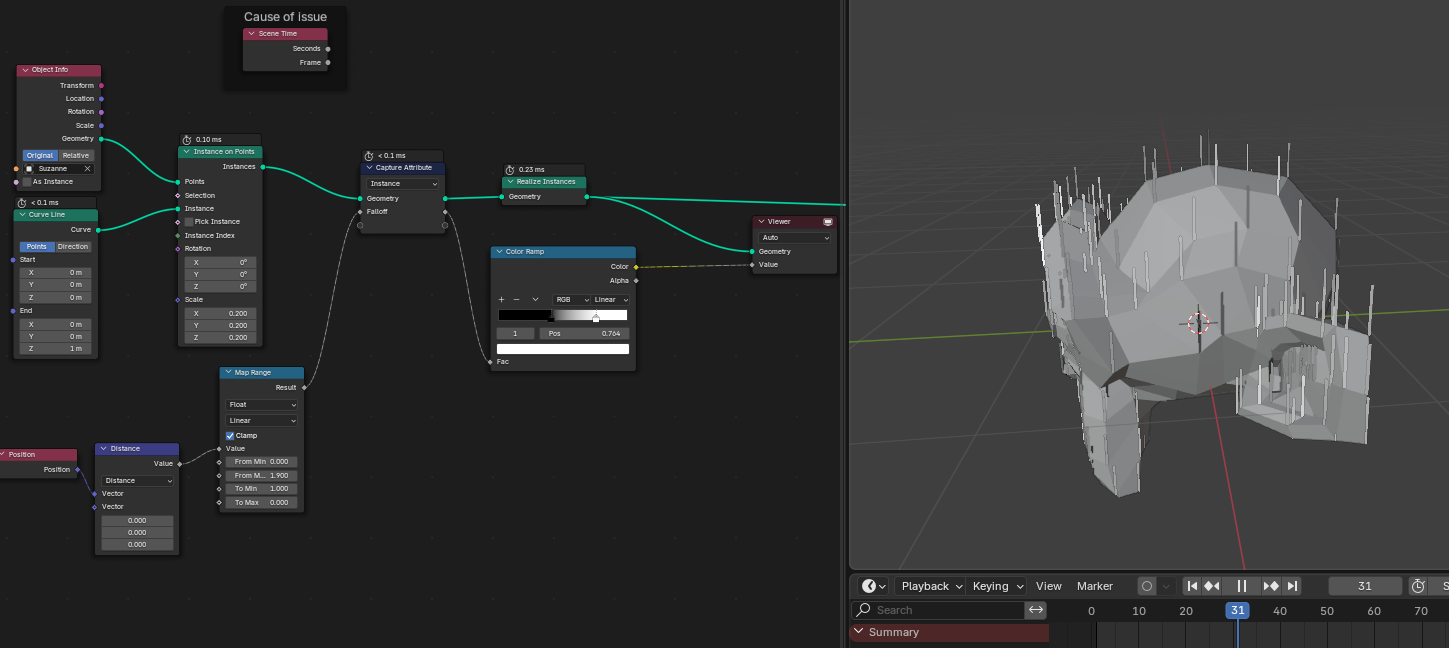Click the Viewer node active icon
This screenshot has height=648, width=1449.
[x=828, y=221]
